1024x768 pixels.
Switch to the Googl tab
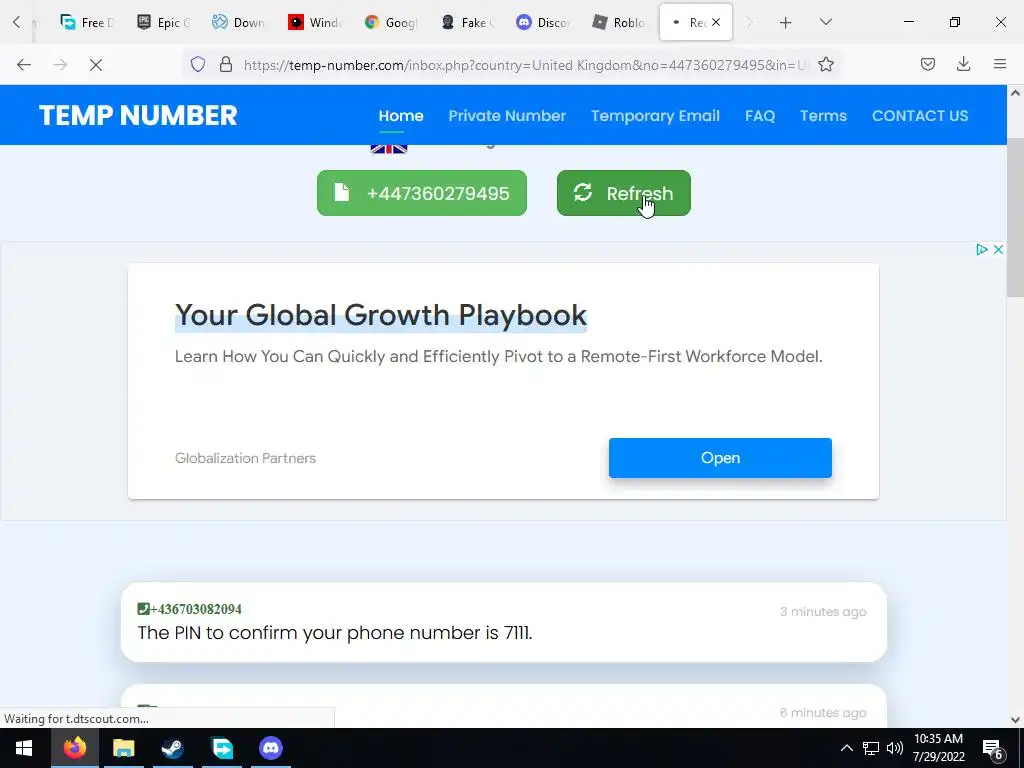coord(391,22)
